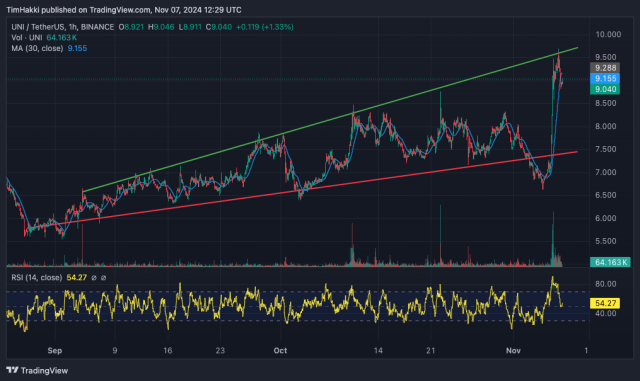Click the 6.500 price axis label
Viewport: 640px width, 381px height.
coord(606,195)
